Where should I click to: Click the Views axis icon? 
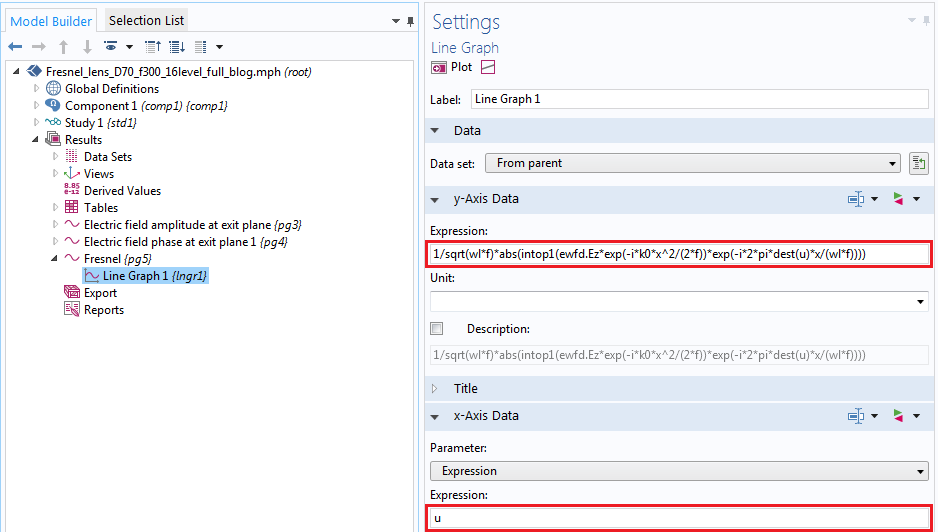coord(72,173)
